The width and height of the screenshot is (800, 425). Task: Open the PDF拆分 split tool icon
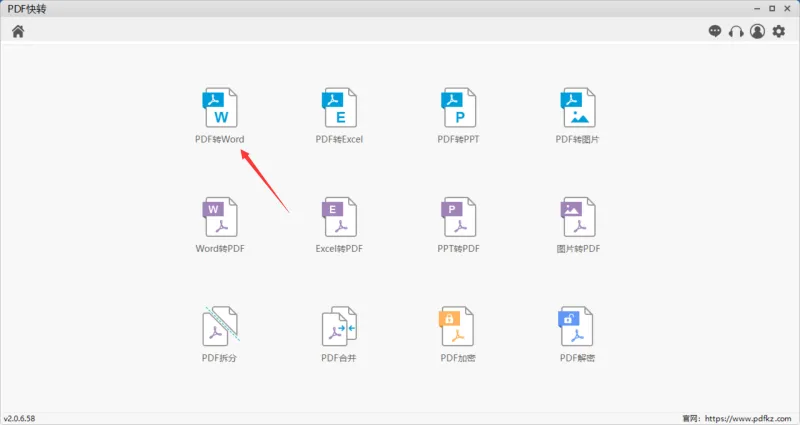(220, 326)
